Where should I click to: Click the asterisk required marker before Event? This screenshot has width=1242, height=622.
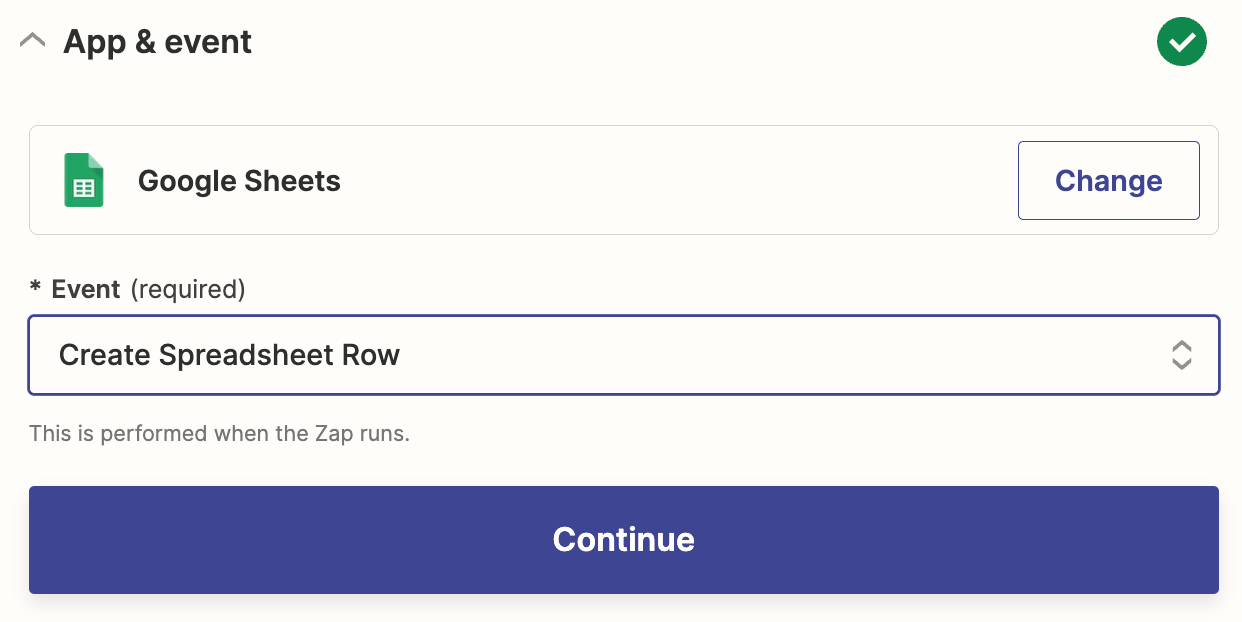tap(36, 290)
